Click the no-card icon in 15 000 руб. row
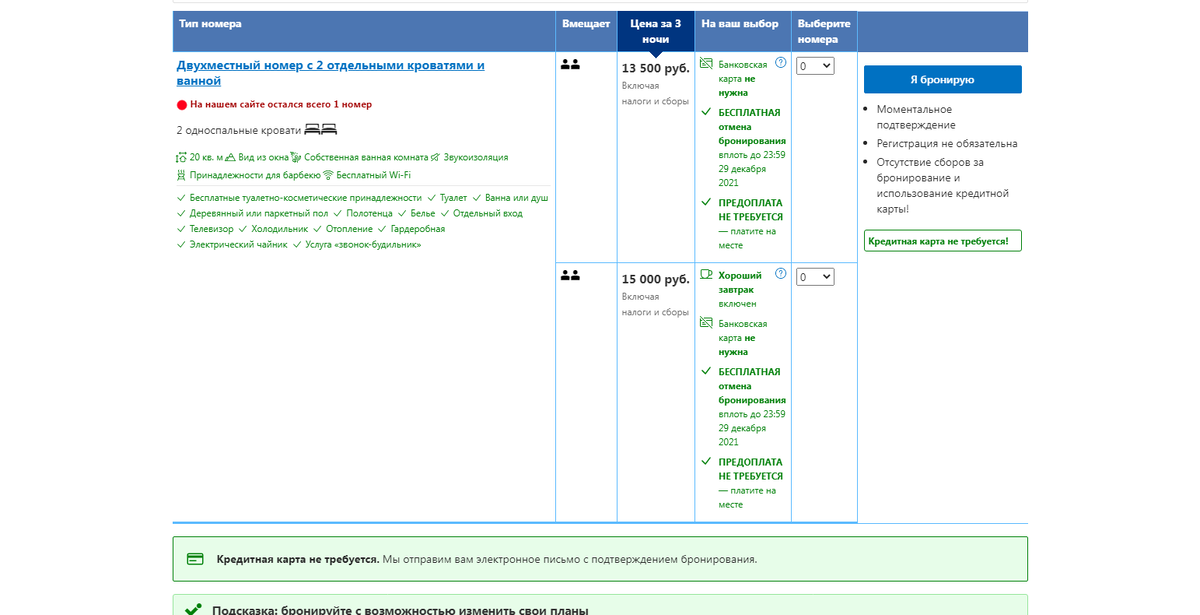Viewport: 1200px width, 615px height. point(706,323)
